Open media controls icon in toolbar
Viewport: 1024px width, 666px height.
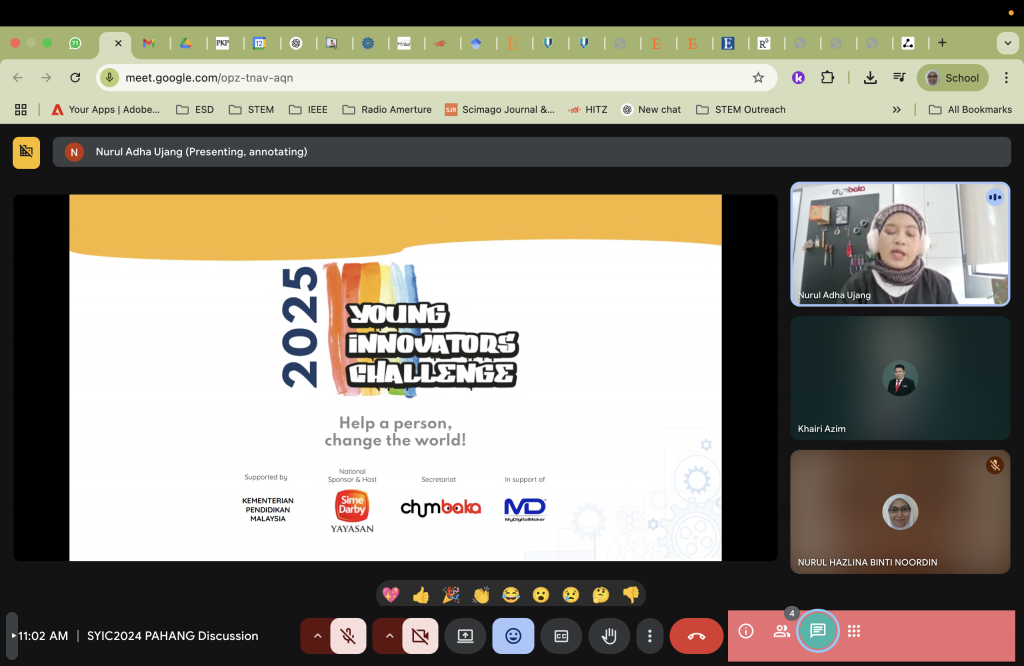click(899, 78)
